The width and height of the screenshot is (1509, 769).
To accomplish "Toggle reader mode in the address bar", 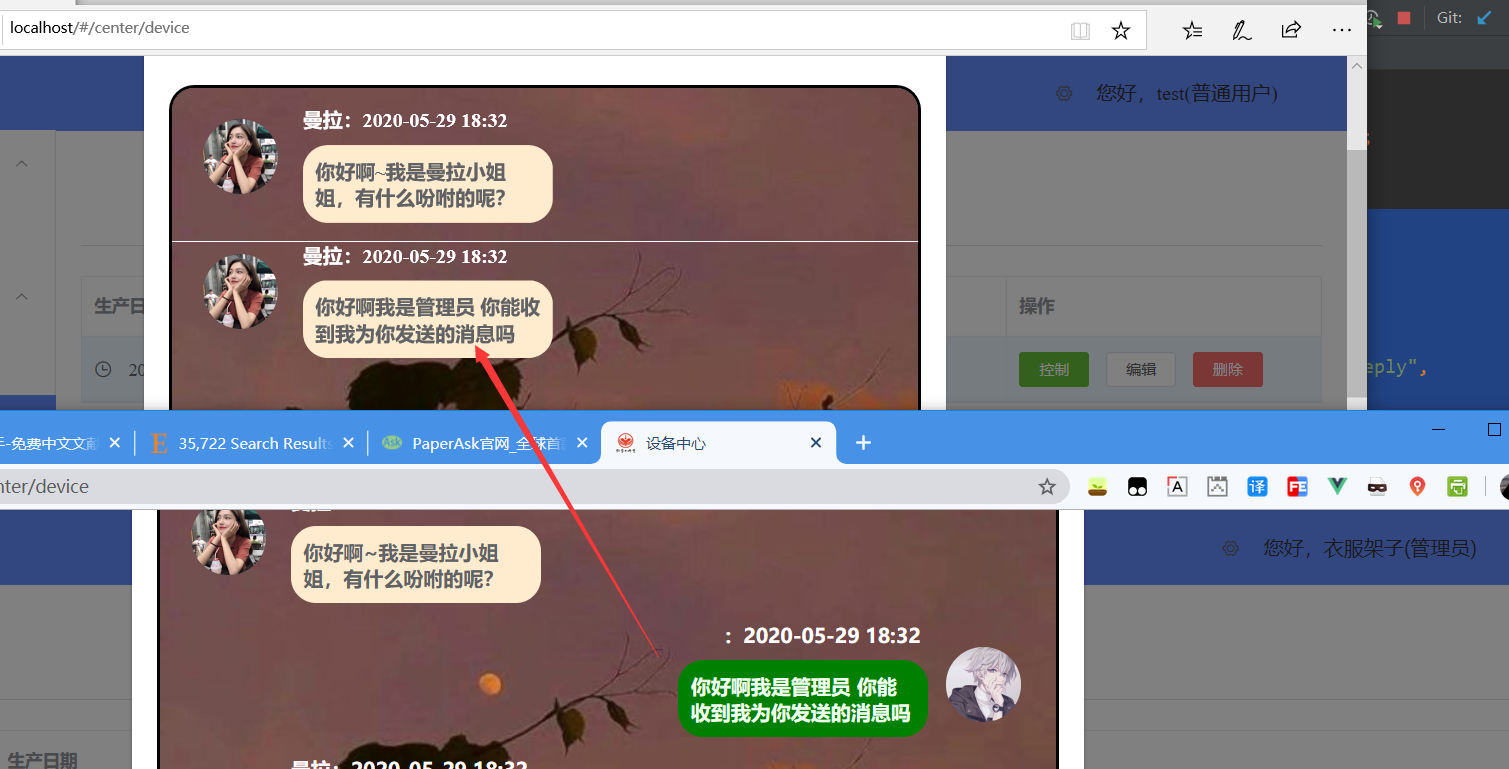I will click(x=1080, y=30).
